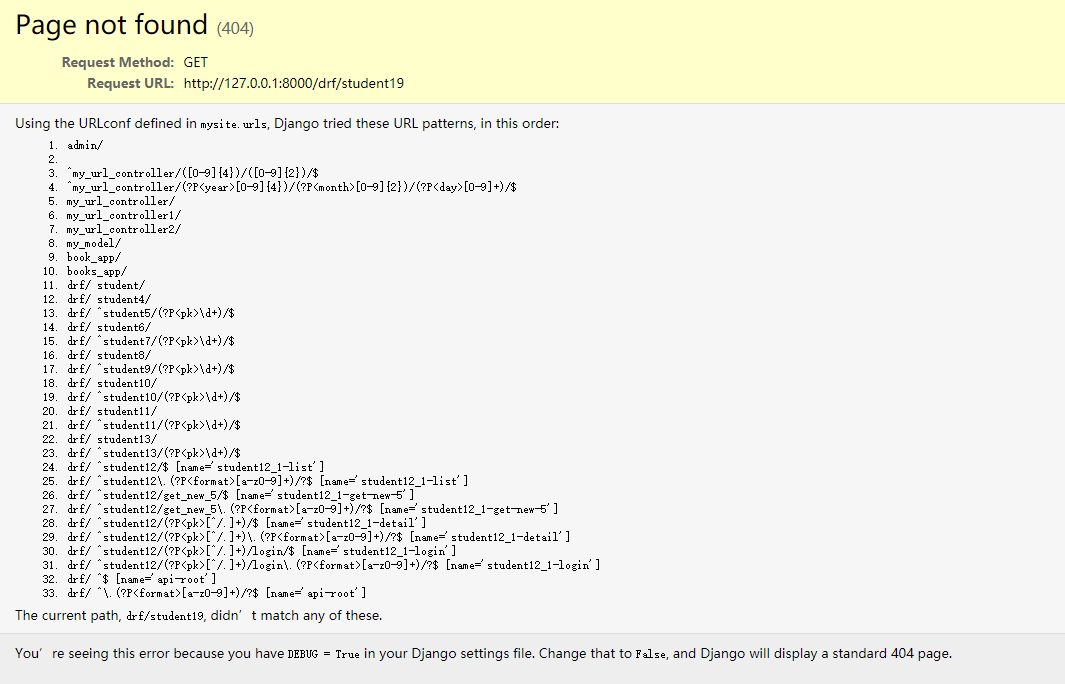Click the 'my_url_controller/' pattern in row 5

[120, 202]
